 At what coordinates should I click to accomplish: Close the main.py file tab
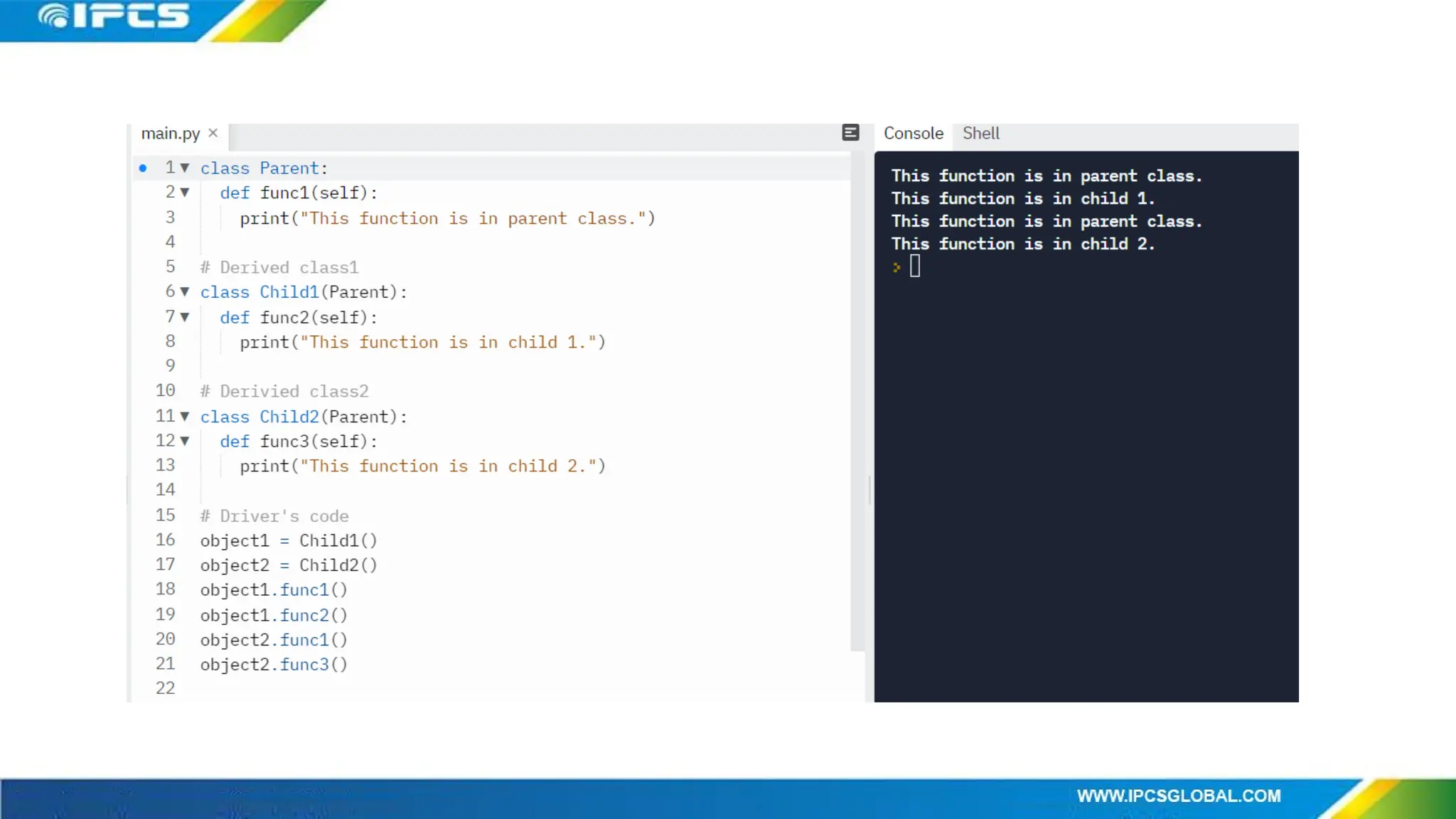213,133
